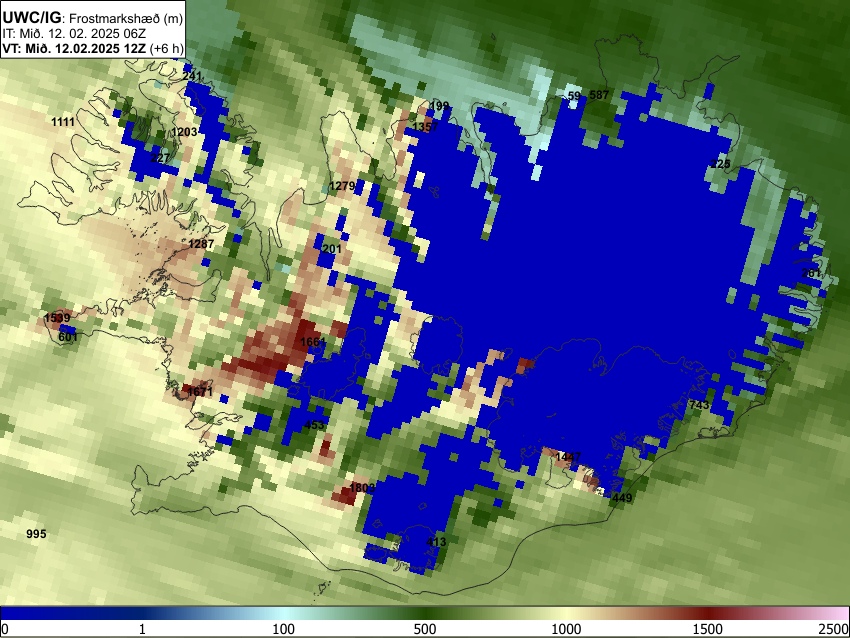Click the map value 995
Screen dimensions: 850x638
point(36,534)
